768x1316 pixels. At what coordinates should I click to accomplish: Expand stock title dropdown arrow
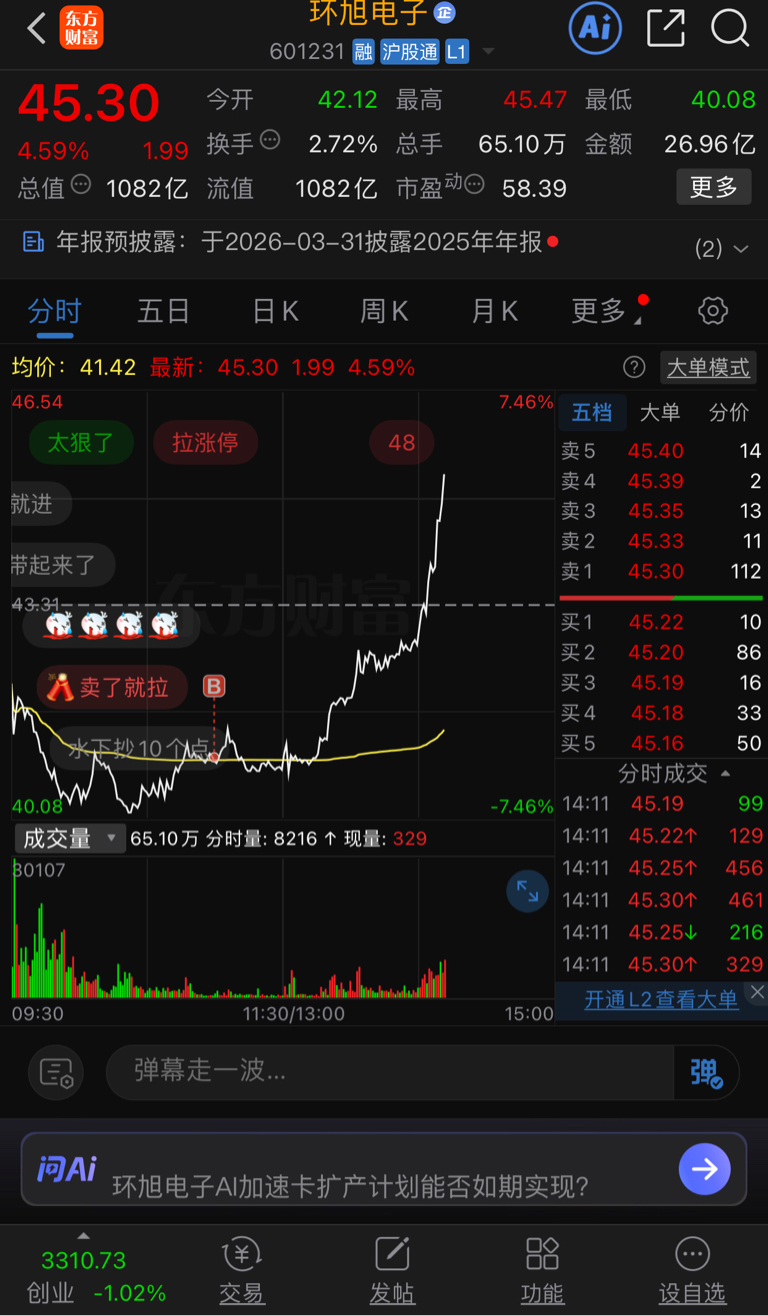[x=488, y=52]
